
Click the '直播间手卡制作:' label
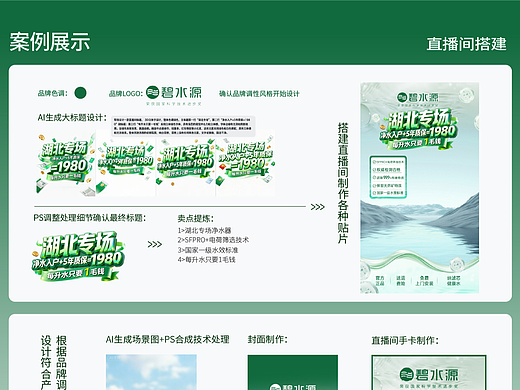tap(405, 340)
